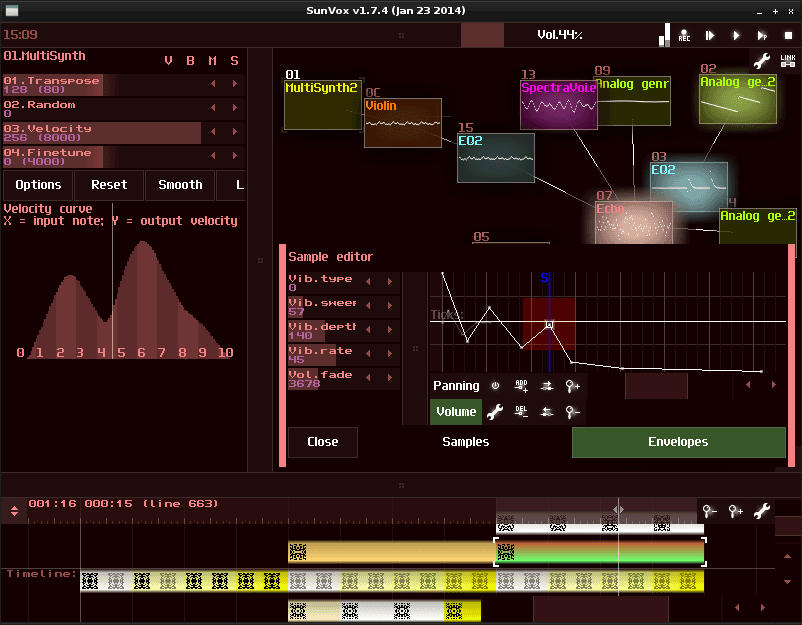Open MultiSynth Options

click(38, 185)
